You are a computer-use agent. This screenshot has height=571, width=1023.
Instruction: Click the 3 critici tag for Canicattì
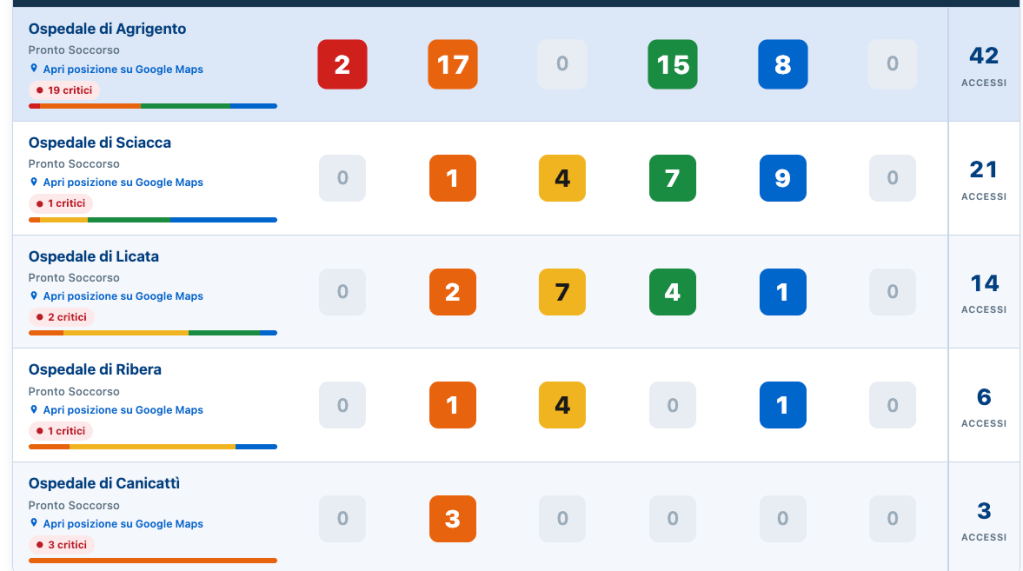(61, 545)
